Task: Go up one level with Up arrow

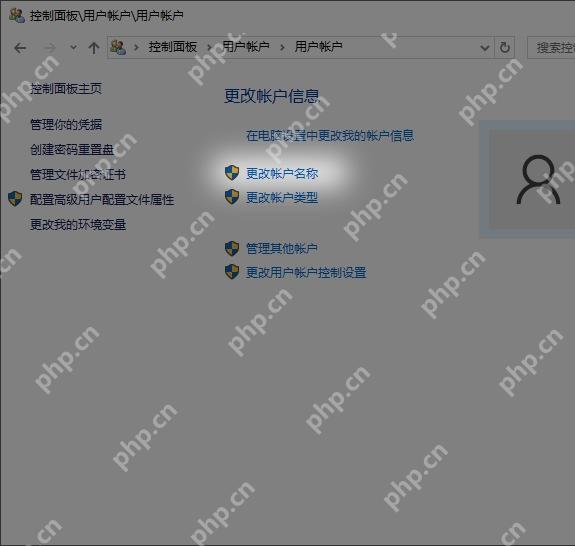Action: coord(94,48)
